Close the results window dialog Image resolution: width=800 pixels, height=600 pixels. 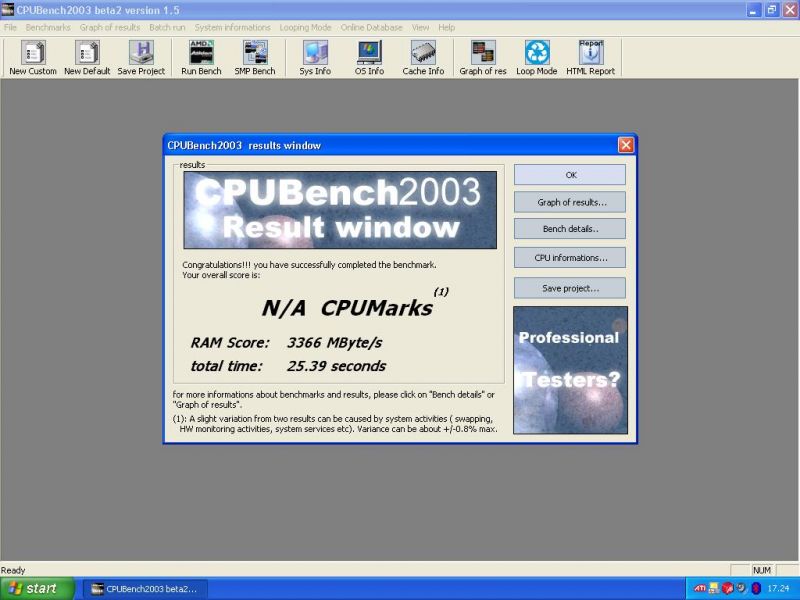(x=626, y=145)
